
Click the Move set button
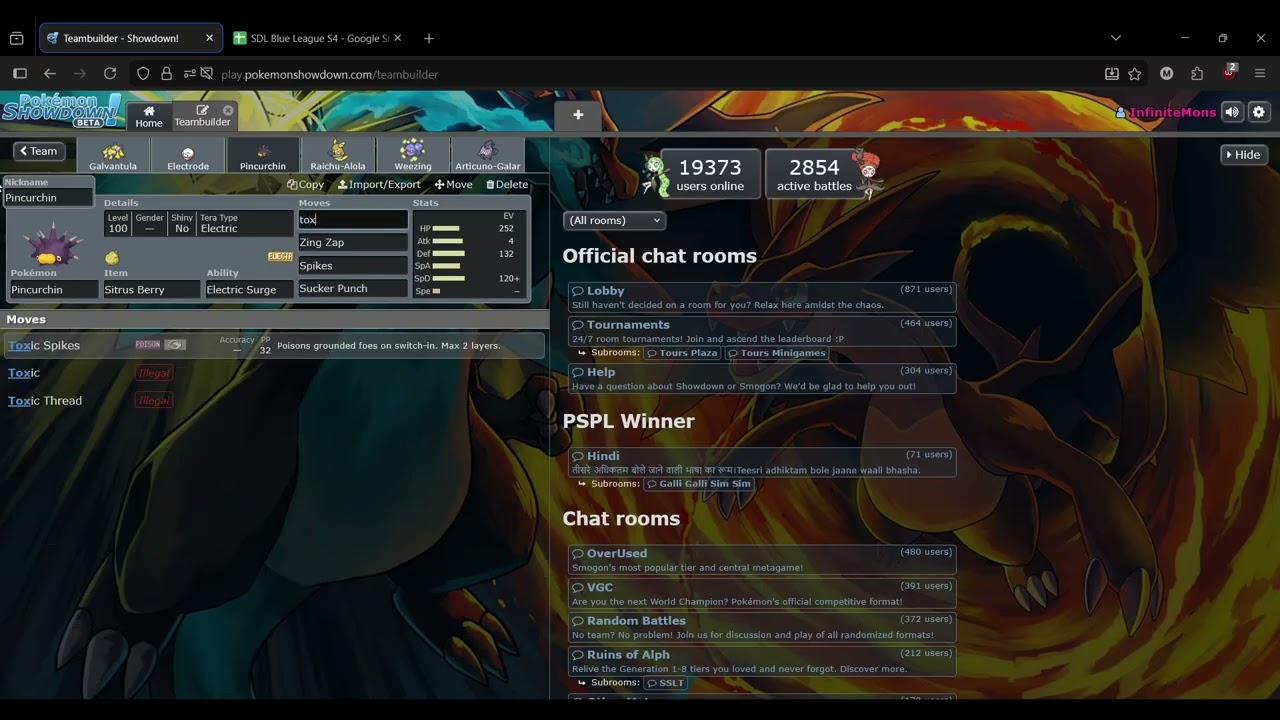(x=453, y=184)
